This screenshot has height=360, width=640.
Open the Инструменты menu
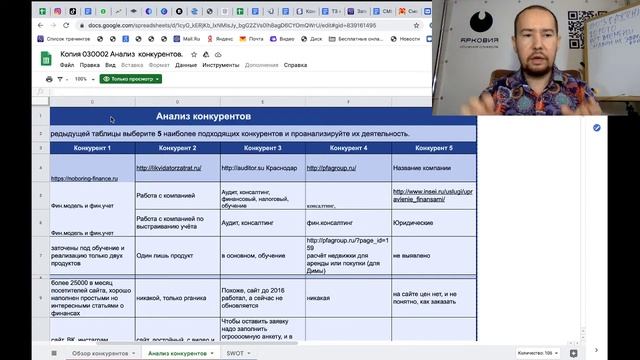tap(221, 65)
